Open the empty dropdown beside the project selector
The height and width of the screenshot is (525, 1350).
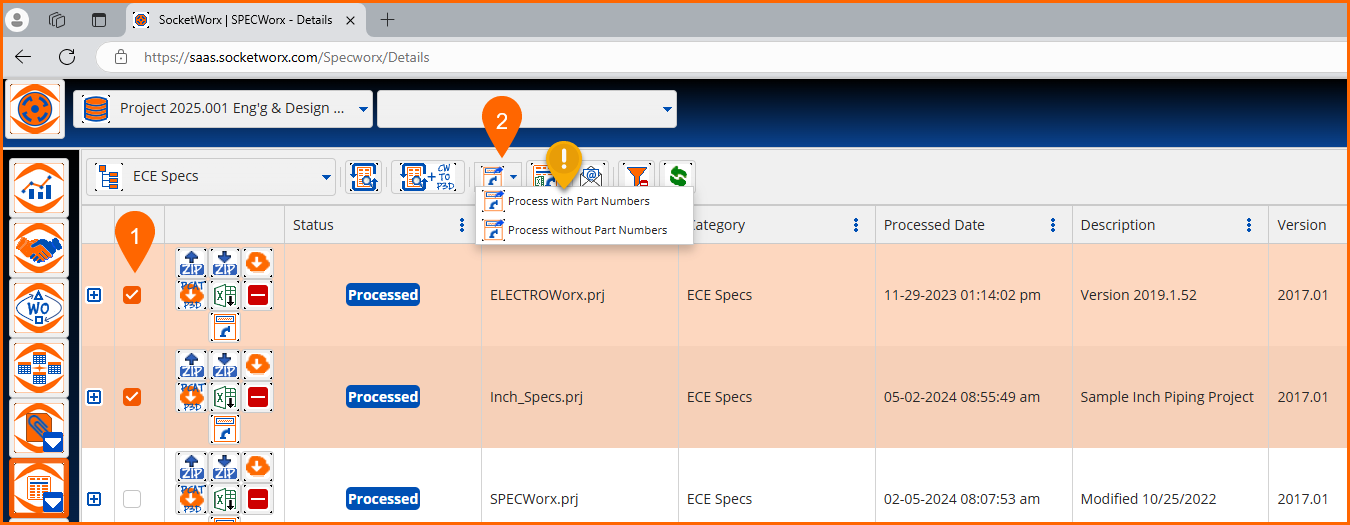[527, 109]
